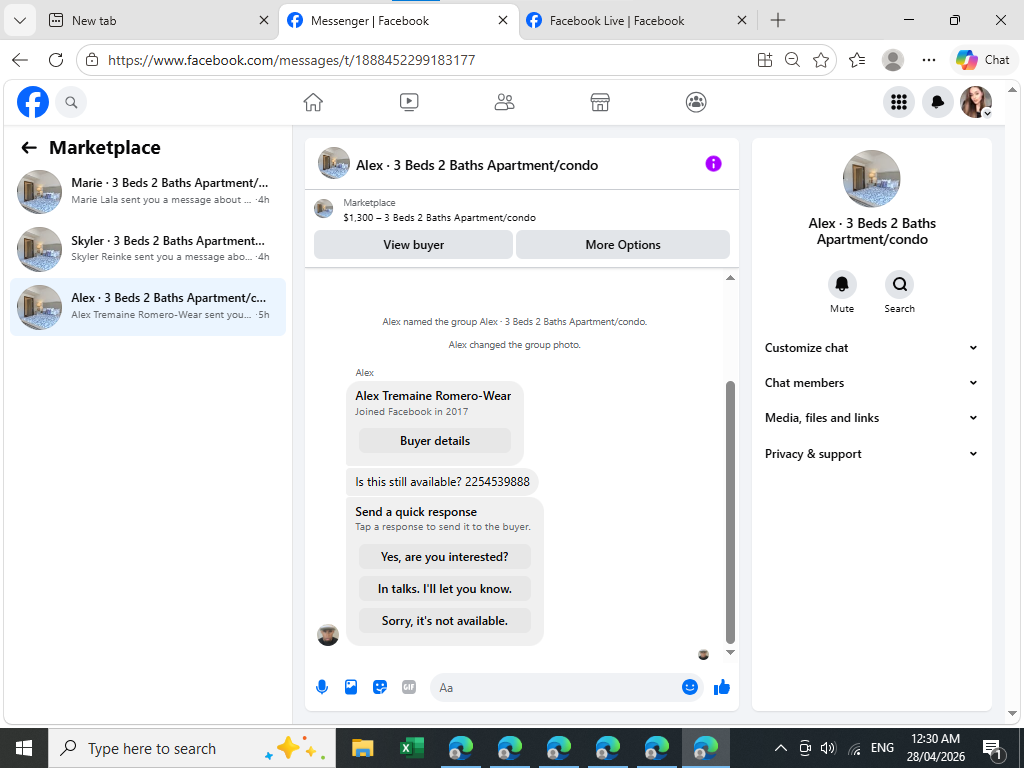Click the More Options button
The width and height of the screenshot is (1024, 768).
pos(623,245)
